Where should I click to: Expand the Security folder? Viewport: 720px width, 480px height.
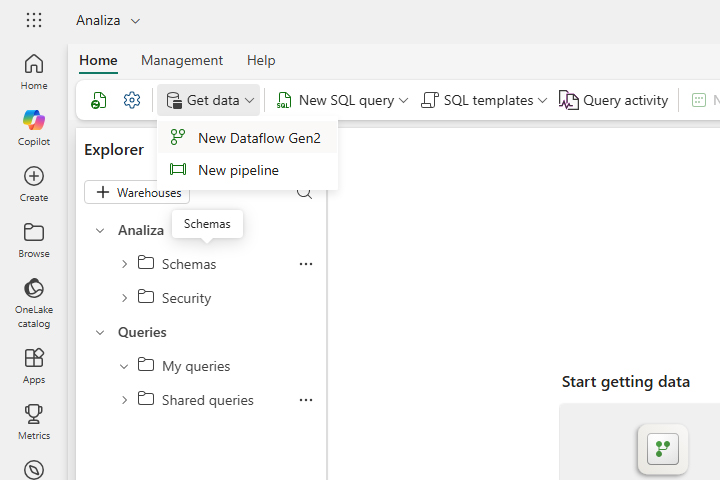pyautogui.click(x=124, y=298)
